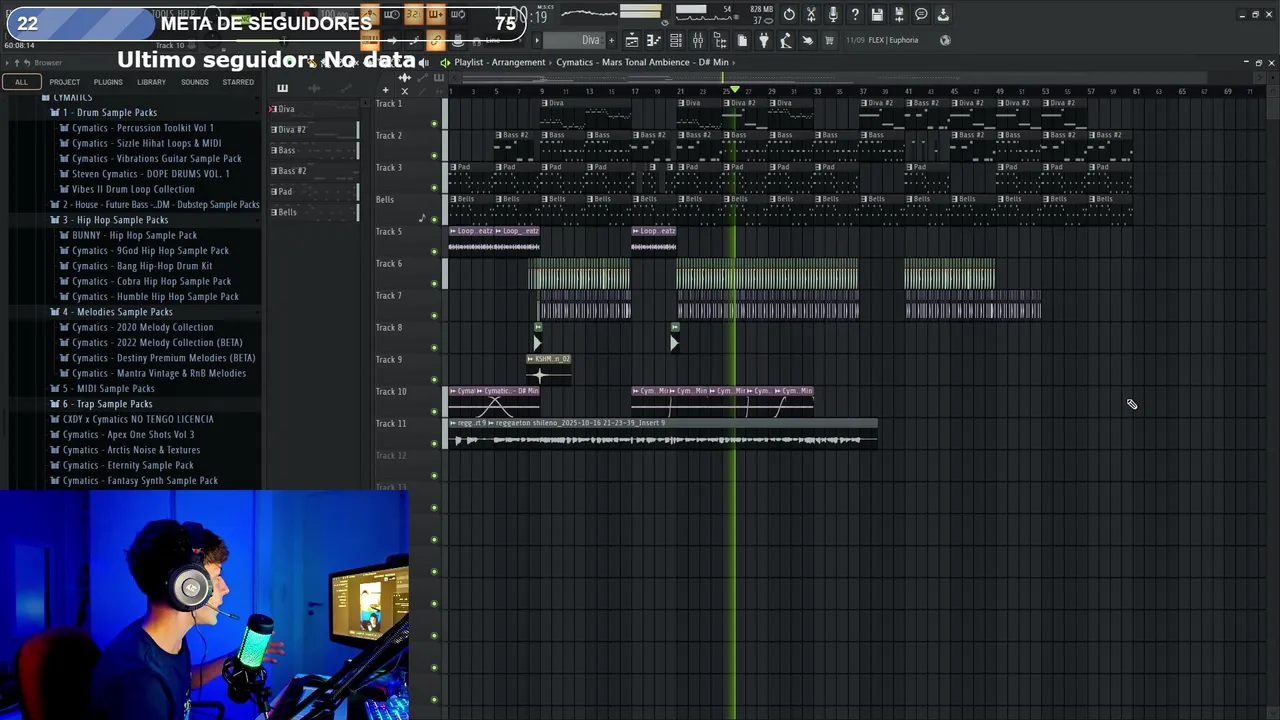Switch to the LIBRARY browser tab
Screen dimensions: 1280x720
click(x=151, y=82)
